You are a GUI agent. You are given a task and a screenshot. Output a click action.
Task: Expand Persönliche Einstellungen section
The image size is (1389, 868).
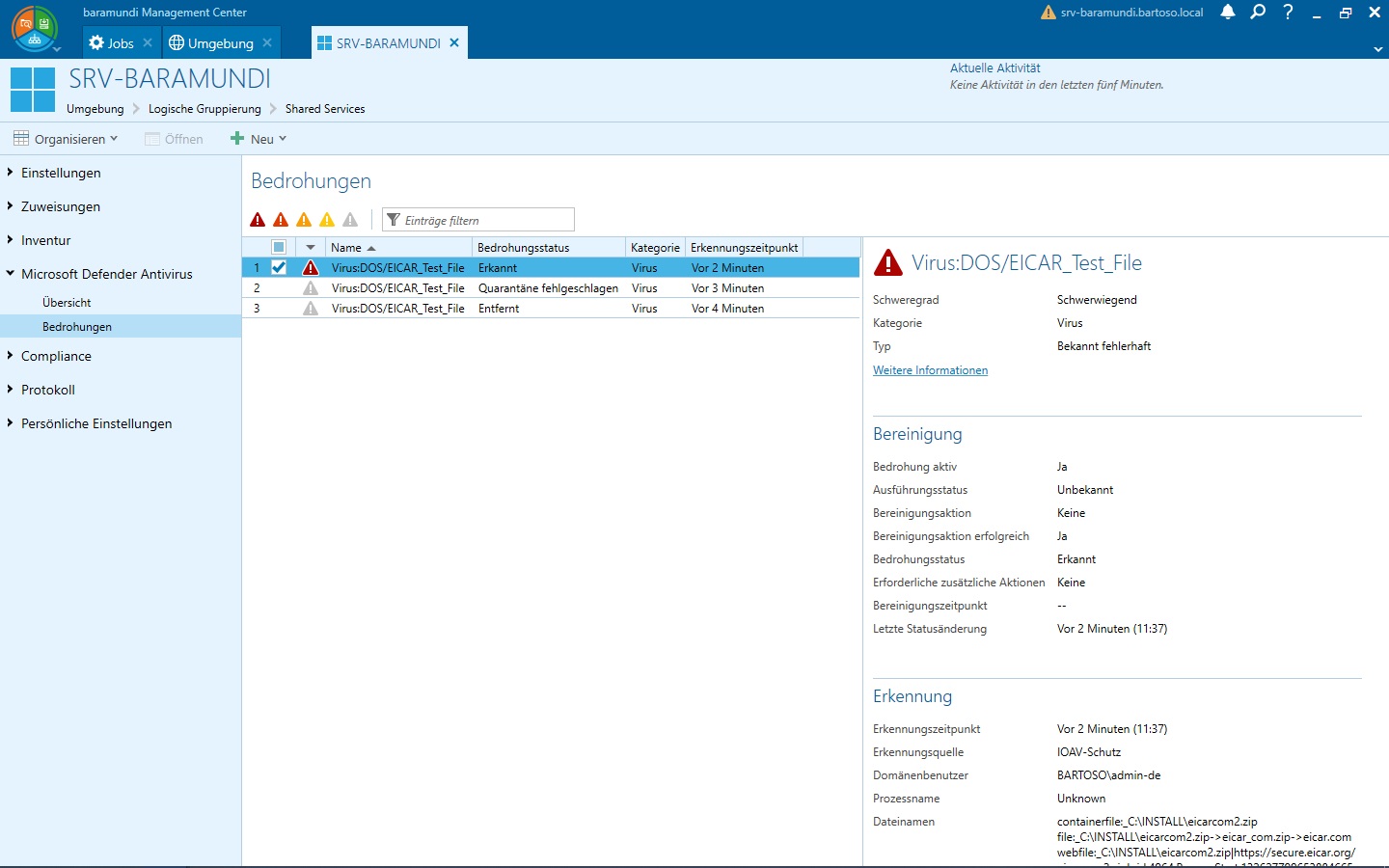pos(10,423)
